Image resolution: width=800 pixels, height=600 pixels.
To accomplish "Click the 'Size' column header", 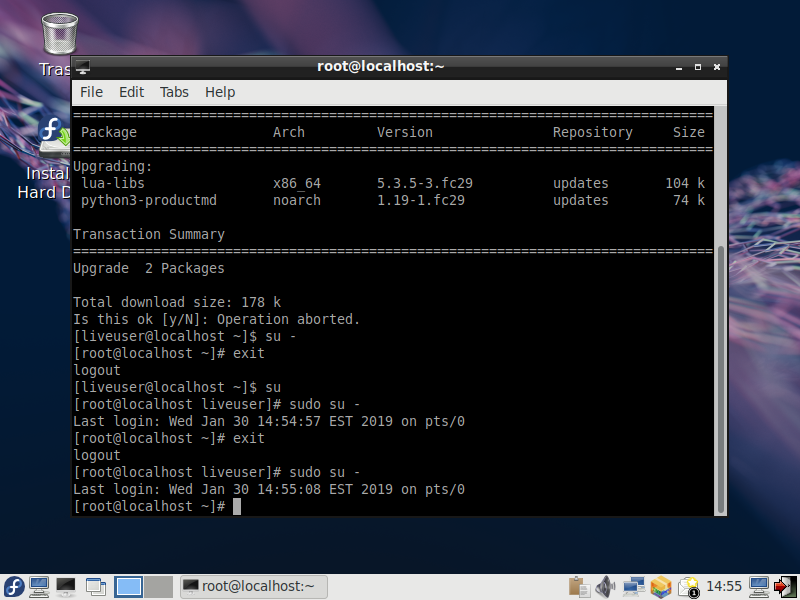I will (688, 132).
